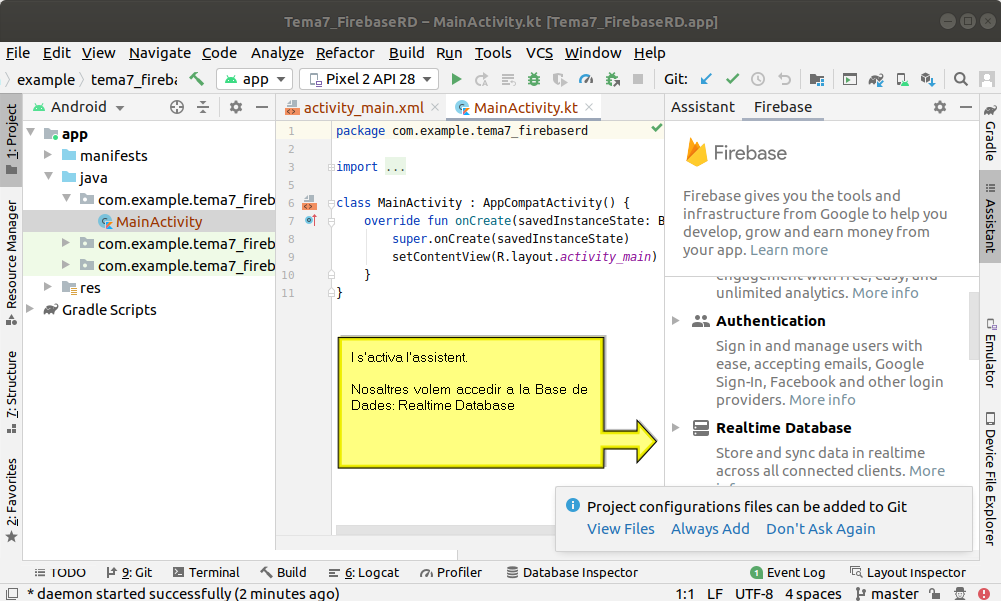Open Resource Manager side tab

[11, 262]
